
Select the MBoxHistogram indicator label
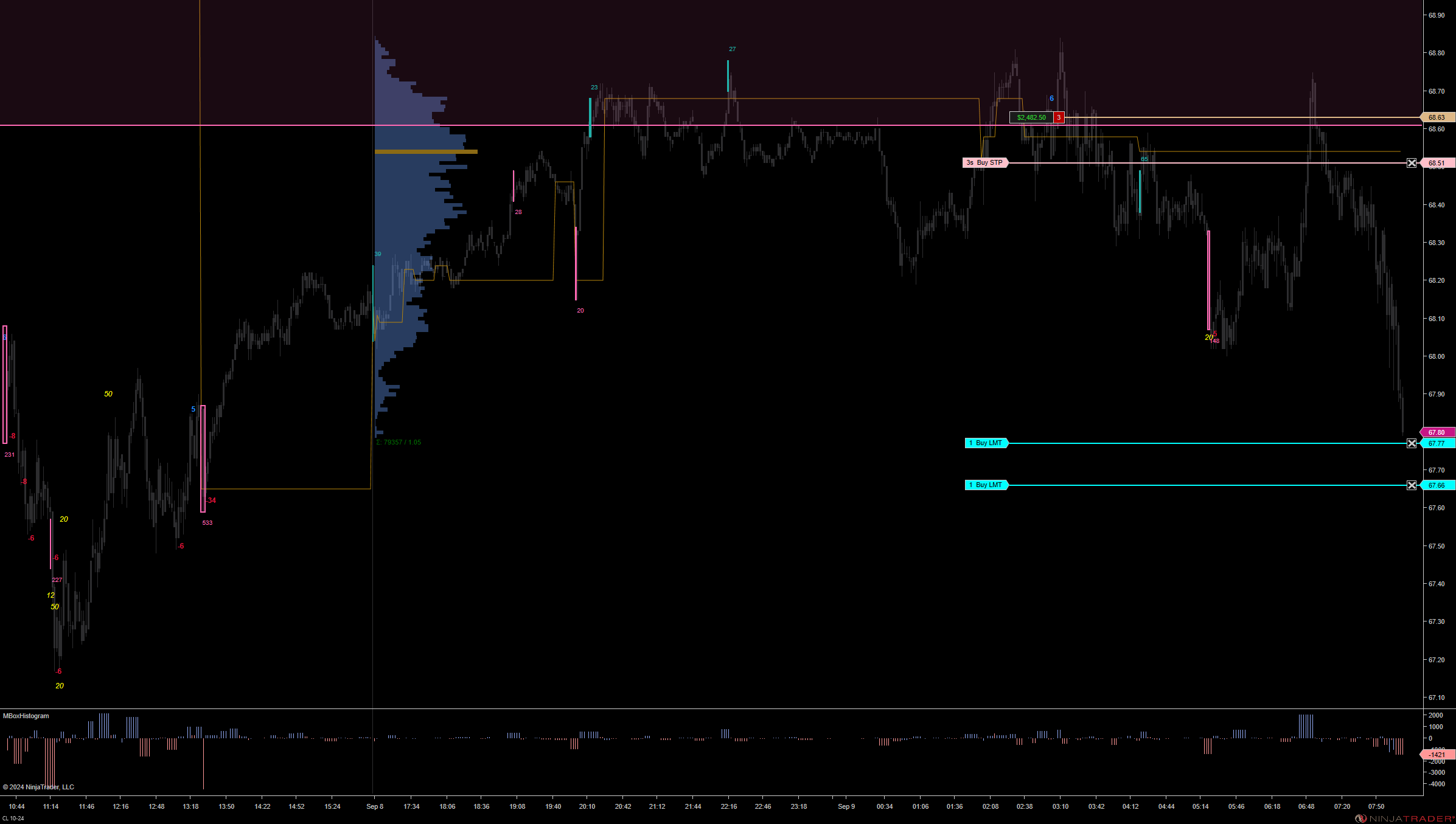pyautogui.click(x=26, y=716)
